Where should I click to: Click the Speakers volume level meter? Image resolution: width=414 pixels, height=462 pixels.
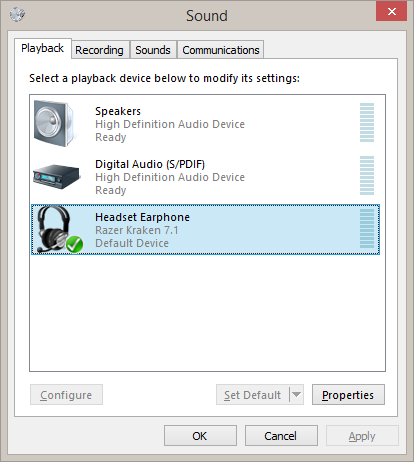(x=367, y=123)
